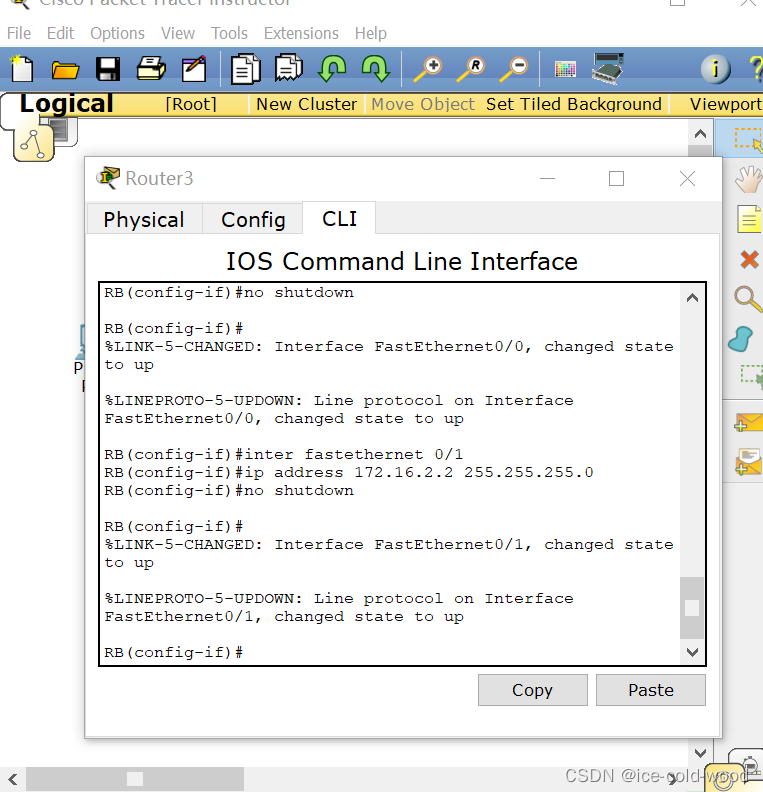
Task: Save the project with floppy disk icon
Action: [108, 69]
